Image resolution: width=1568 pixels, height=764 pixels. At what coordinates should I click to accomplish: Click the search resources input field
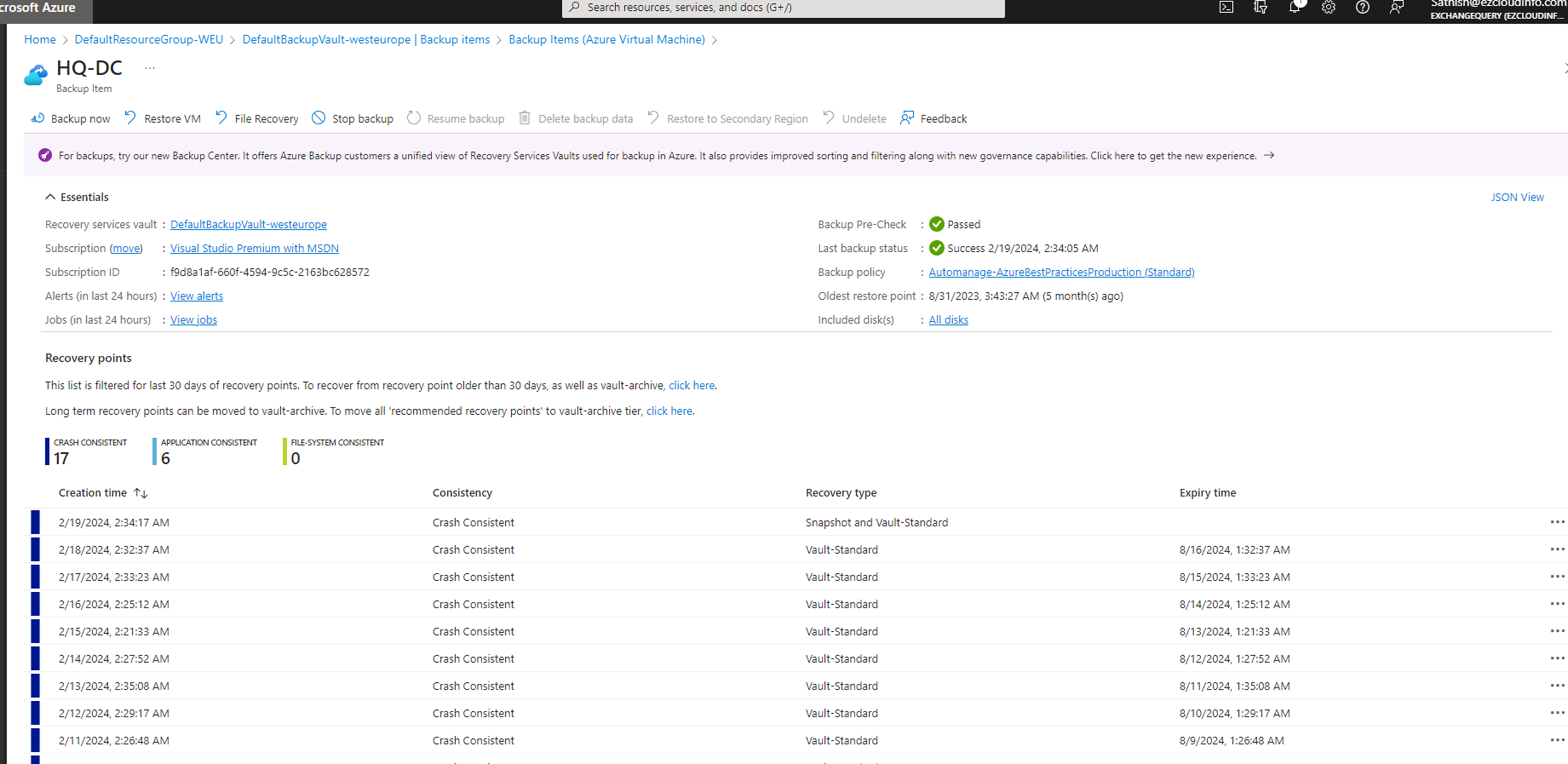click(x=782, y=7)
